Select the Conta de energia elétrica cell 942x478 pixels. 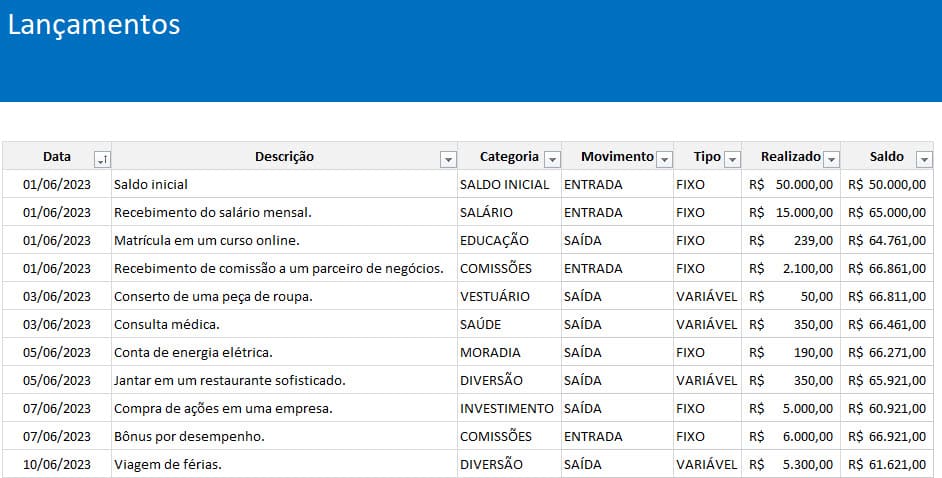pos(193,352)
